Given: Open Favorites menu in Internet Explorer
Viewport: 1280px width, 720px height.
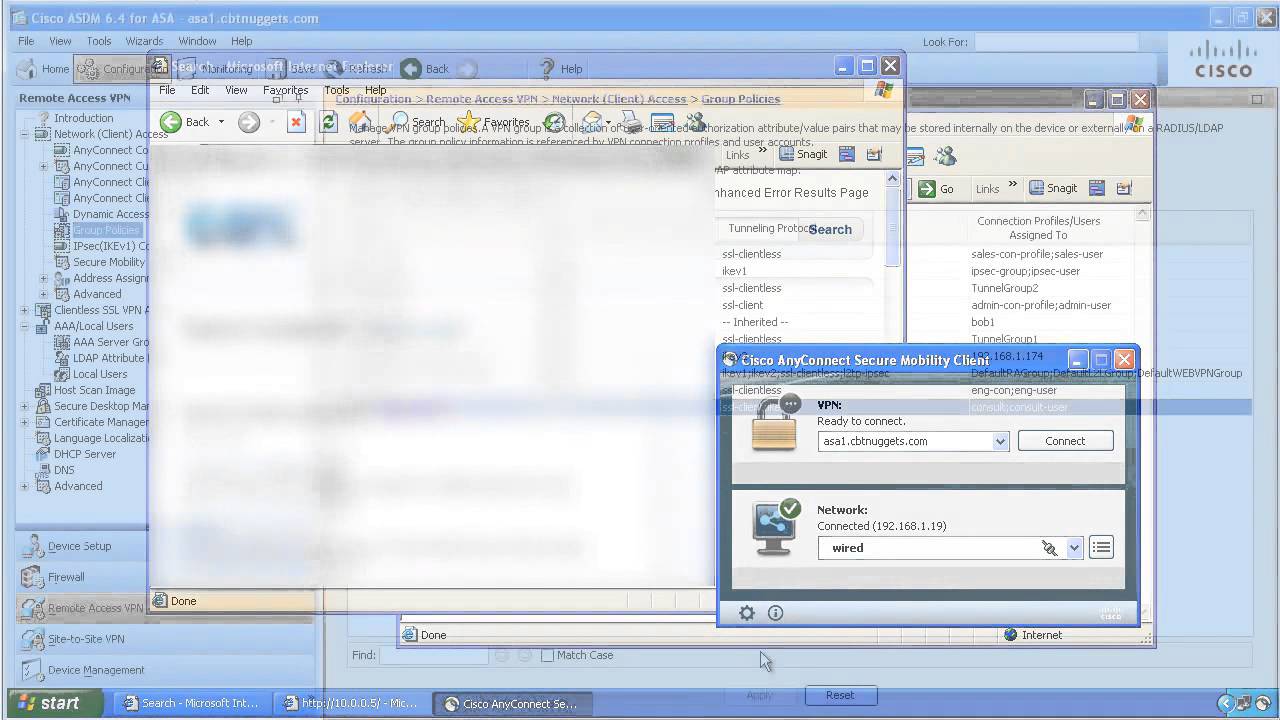Looking at the screenshot, I should (285, 90).
